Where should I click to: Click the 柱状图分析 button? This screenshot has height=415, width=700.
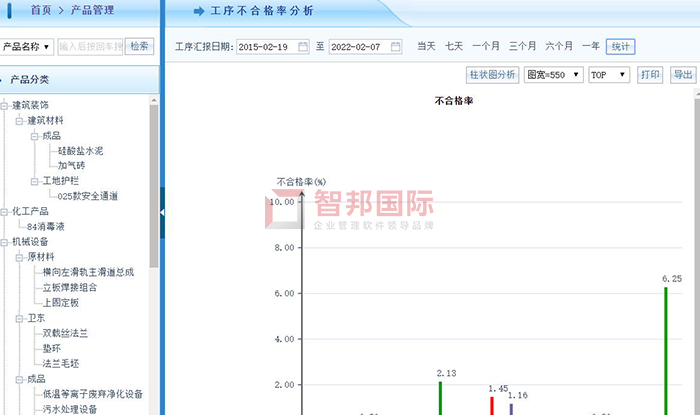tap(492, 75)
